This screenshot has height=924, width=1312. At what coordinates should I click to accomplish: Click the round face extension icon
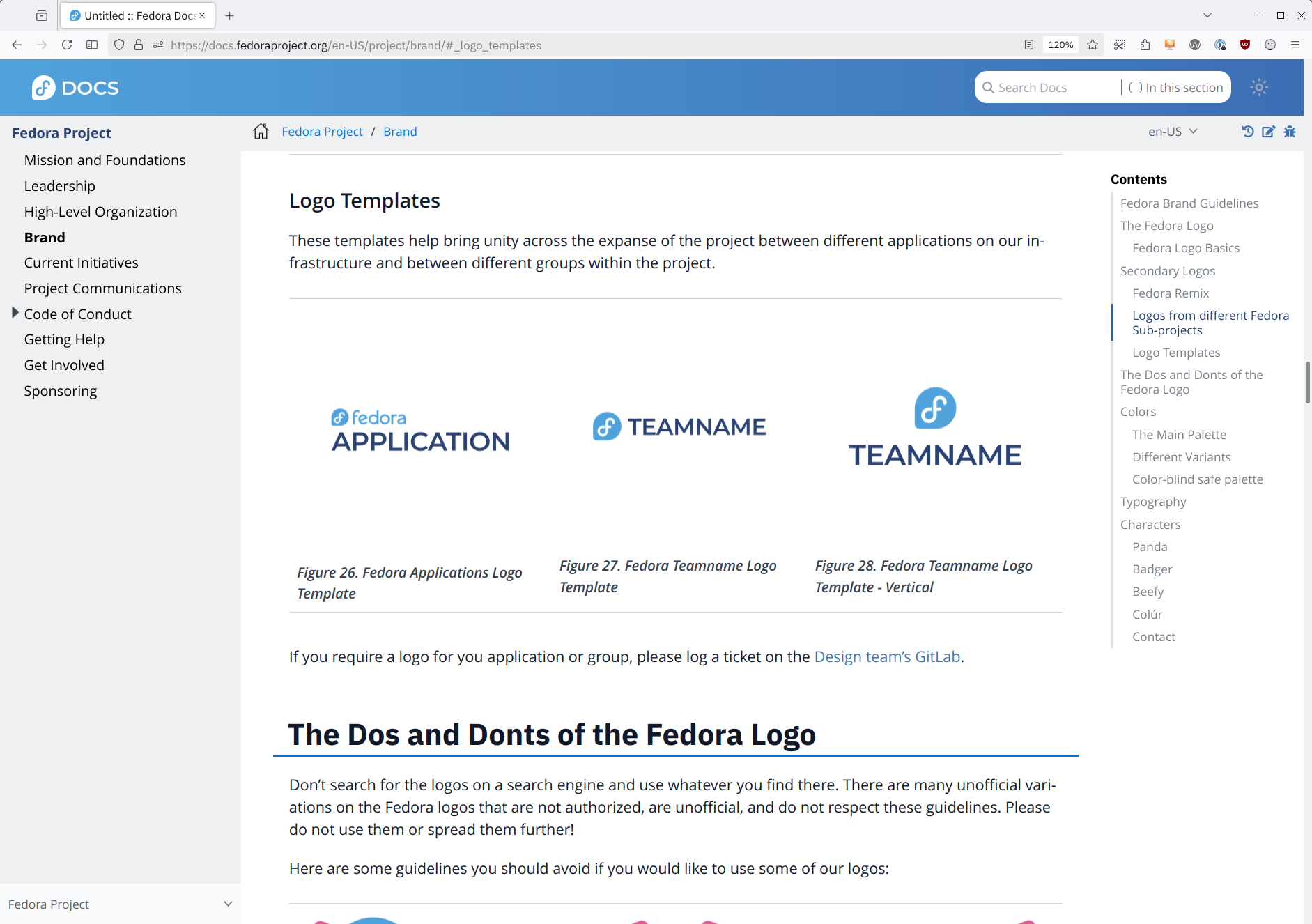coord(1270,45)
